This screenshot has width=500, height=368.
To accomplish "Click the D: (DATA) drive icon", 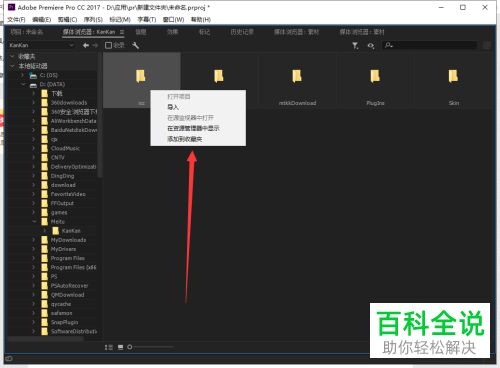I will [x=33, y=85].
